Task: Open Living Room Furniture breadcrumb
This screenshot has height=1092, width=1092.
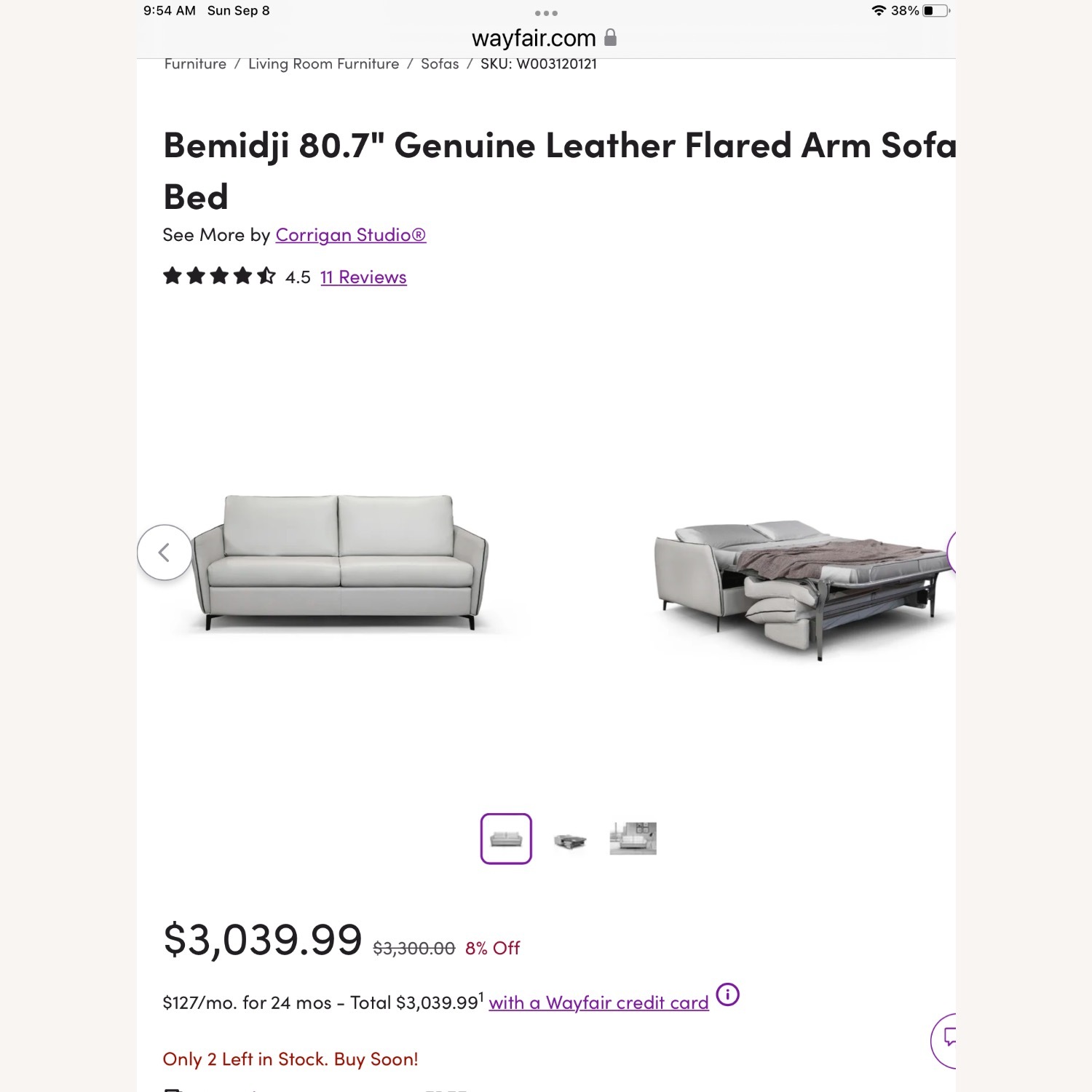Action: coord(323,64)
